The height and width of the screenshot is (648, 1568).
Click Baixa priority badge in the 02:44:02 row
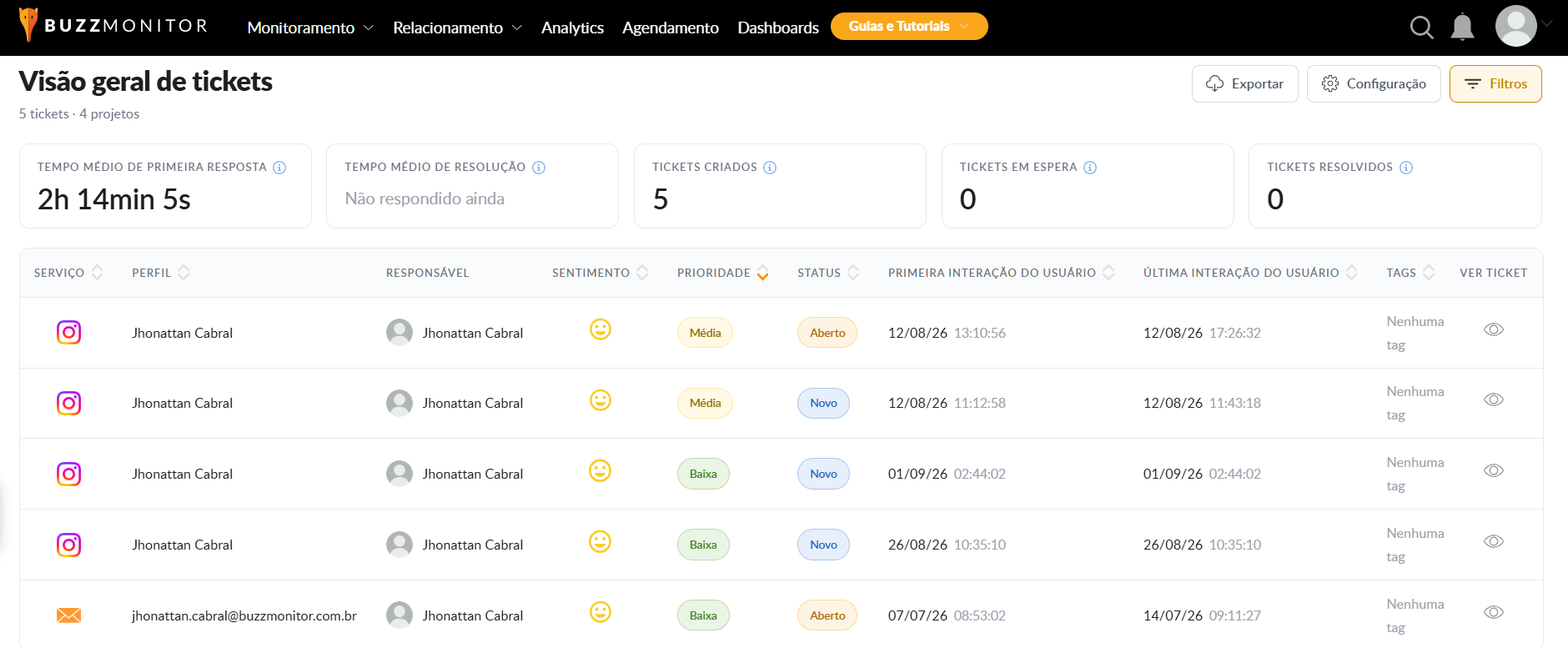703,474
